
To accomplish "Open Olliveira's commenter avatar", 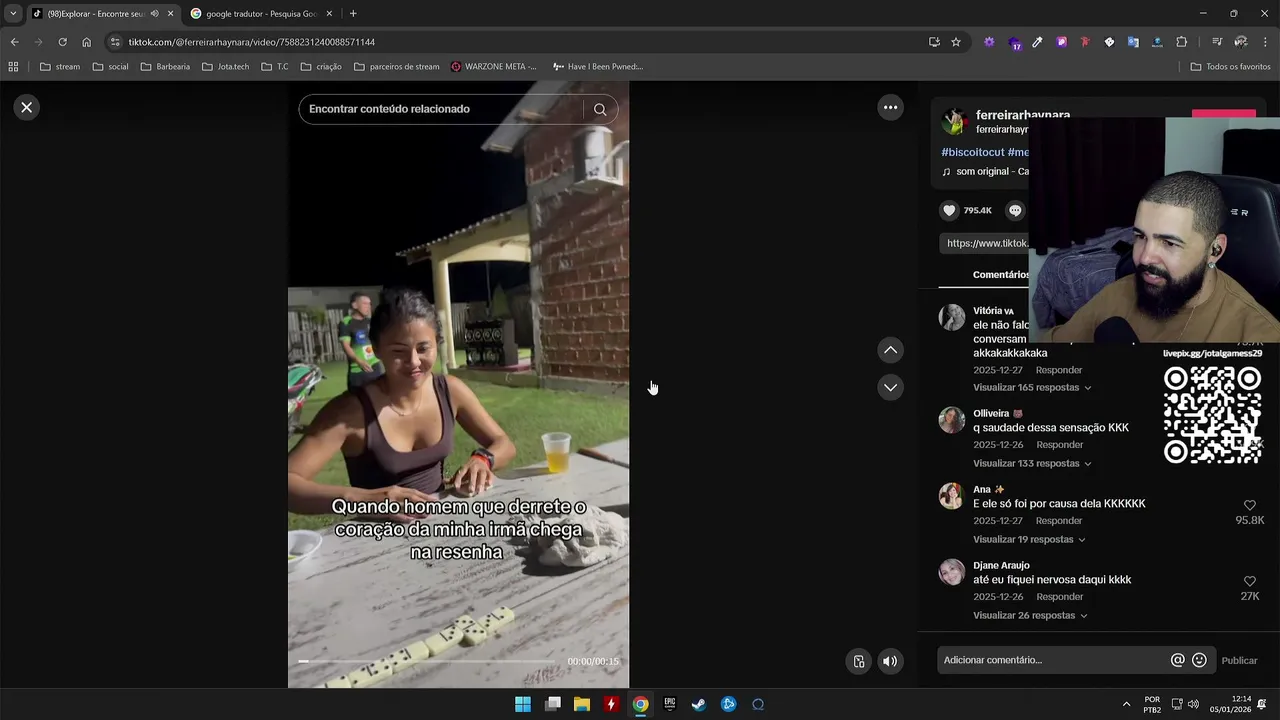I will [951, 419].
